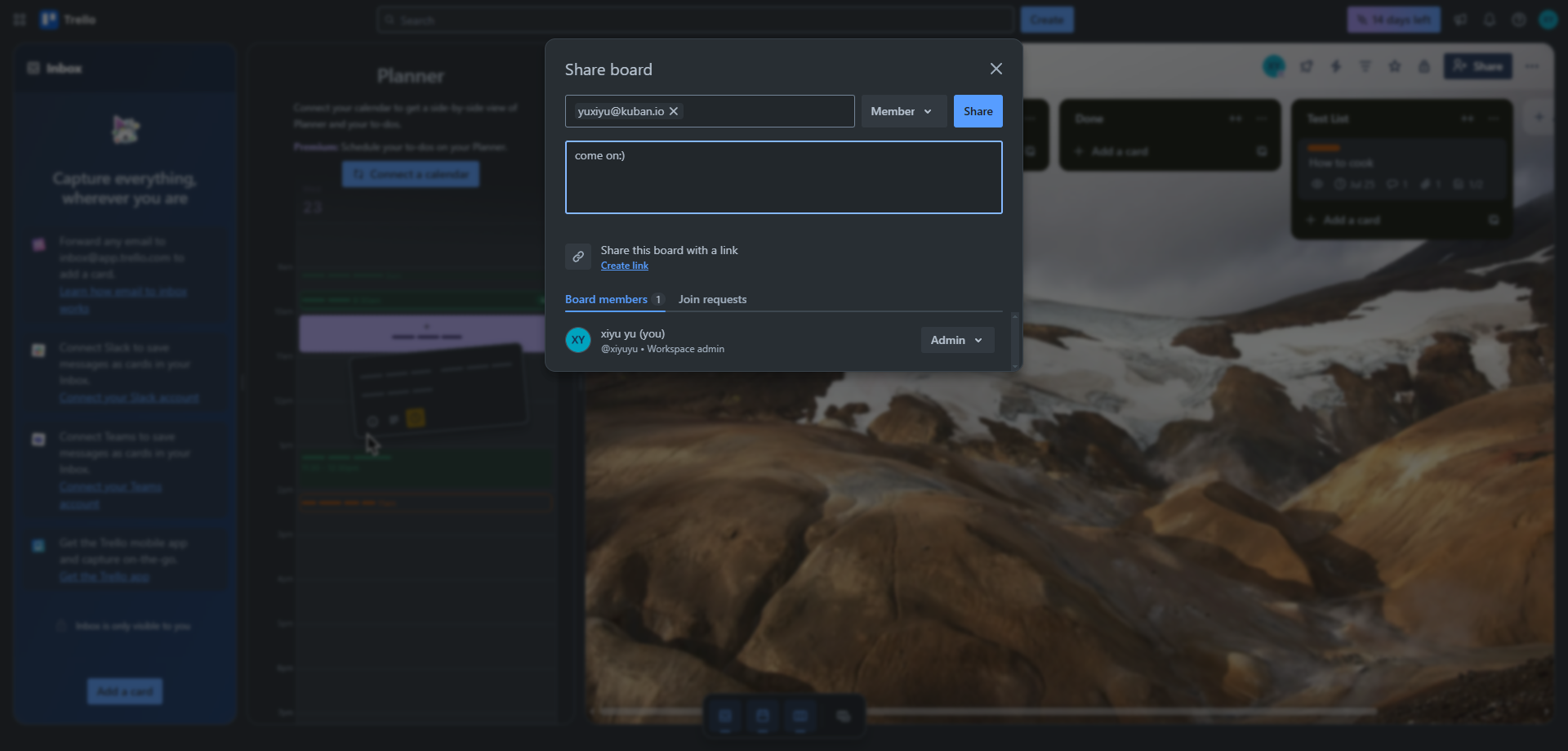Screen dimensions: 1568x751
Task: Click the Share button in the board header
Action: (1477, 66)
